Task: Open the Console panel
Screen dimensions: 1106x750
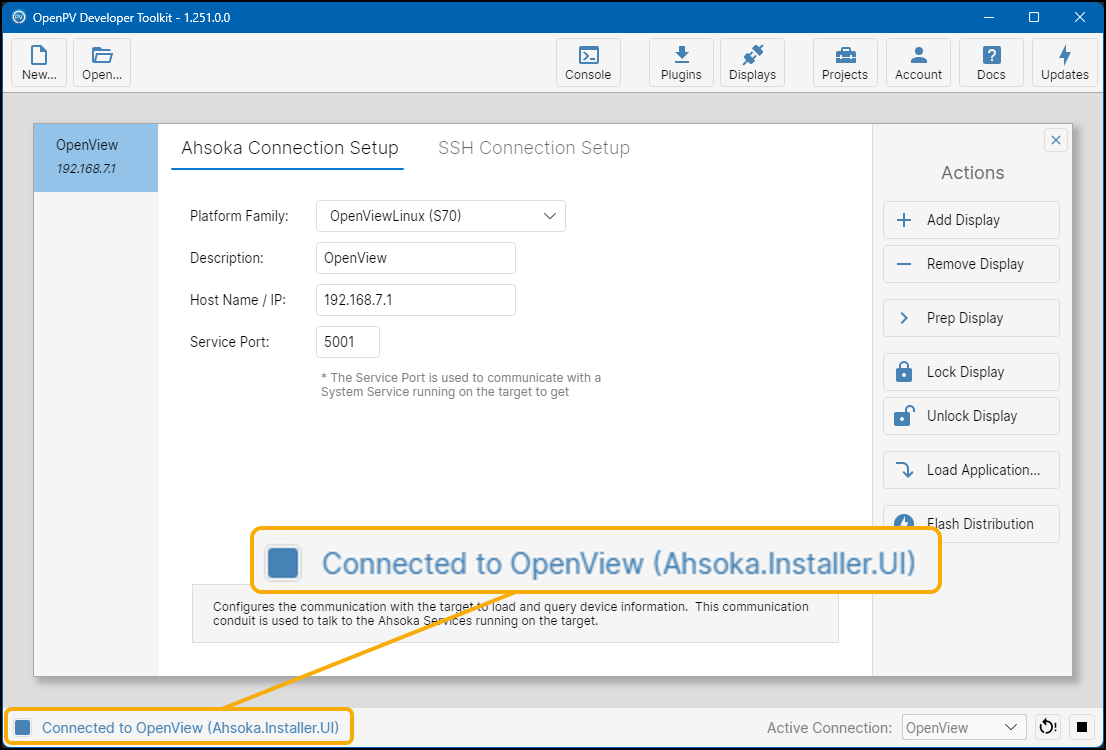Action: [588, 63]
